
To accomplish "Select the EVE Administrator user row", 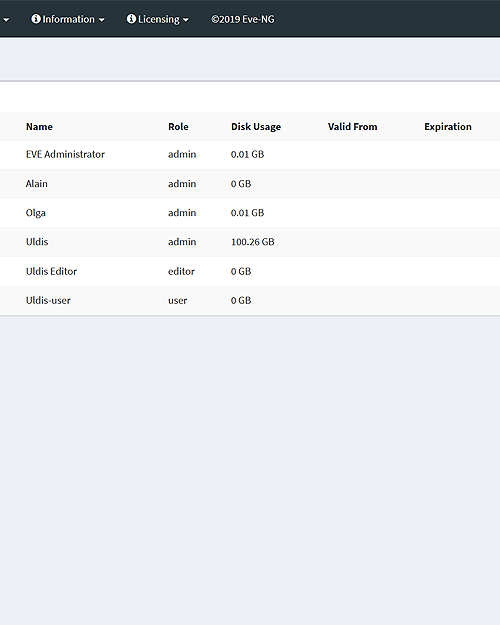I will click(250, 155).
